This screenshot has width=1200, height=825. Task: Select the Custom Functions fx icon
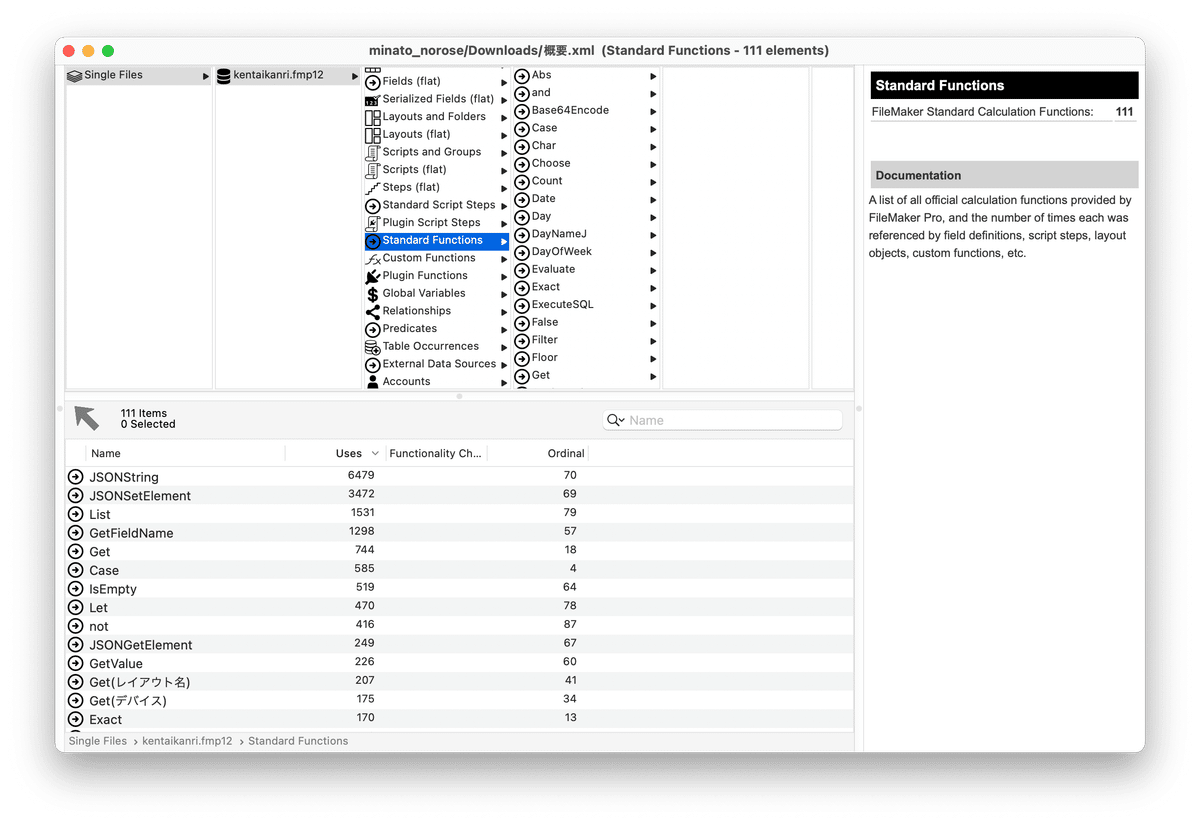coord(373,257)
